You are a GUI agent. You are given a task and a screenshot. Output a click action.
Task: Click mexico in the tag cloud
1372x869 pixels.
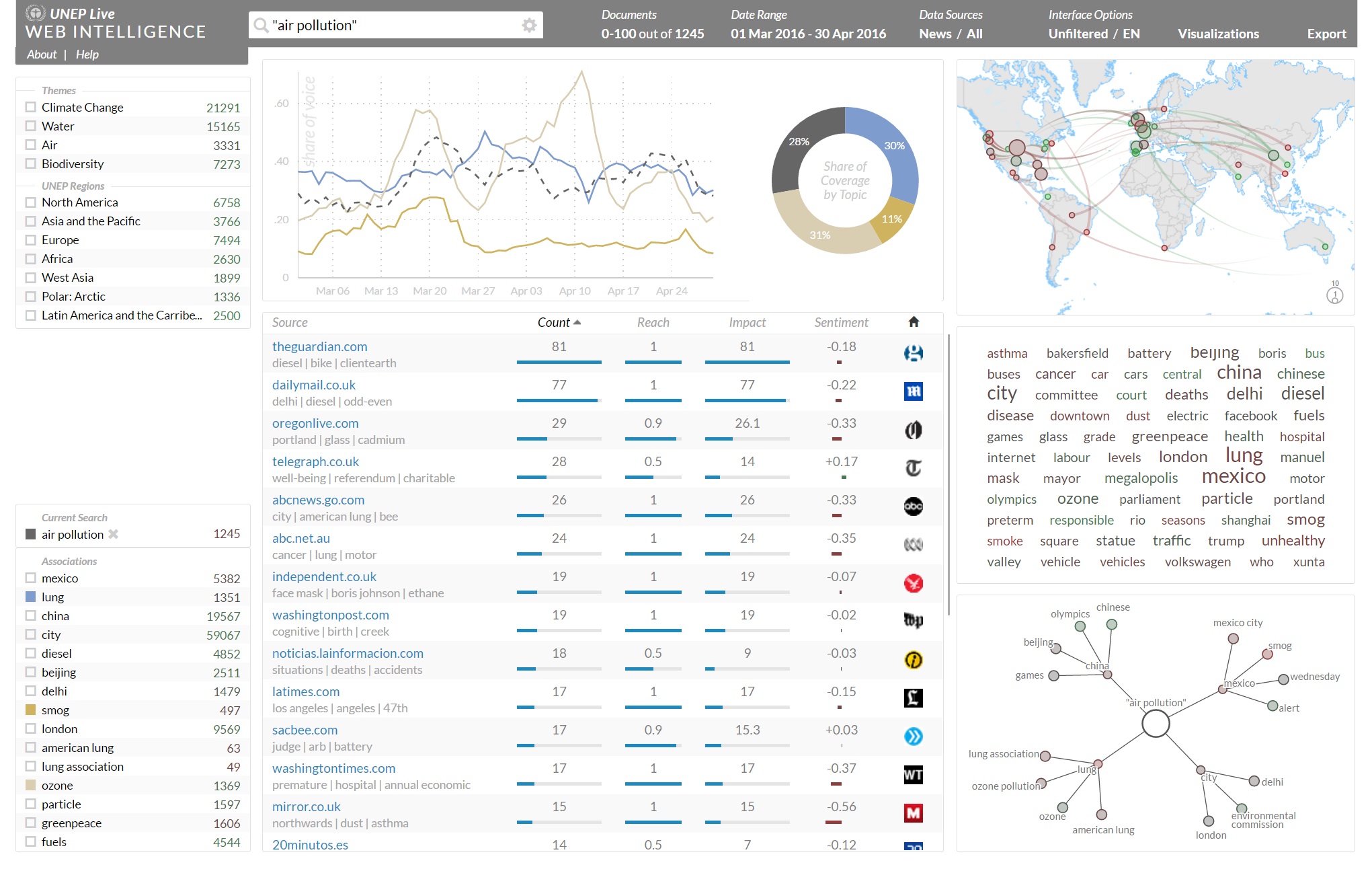(x=1234, y=476)
